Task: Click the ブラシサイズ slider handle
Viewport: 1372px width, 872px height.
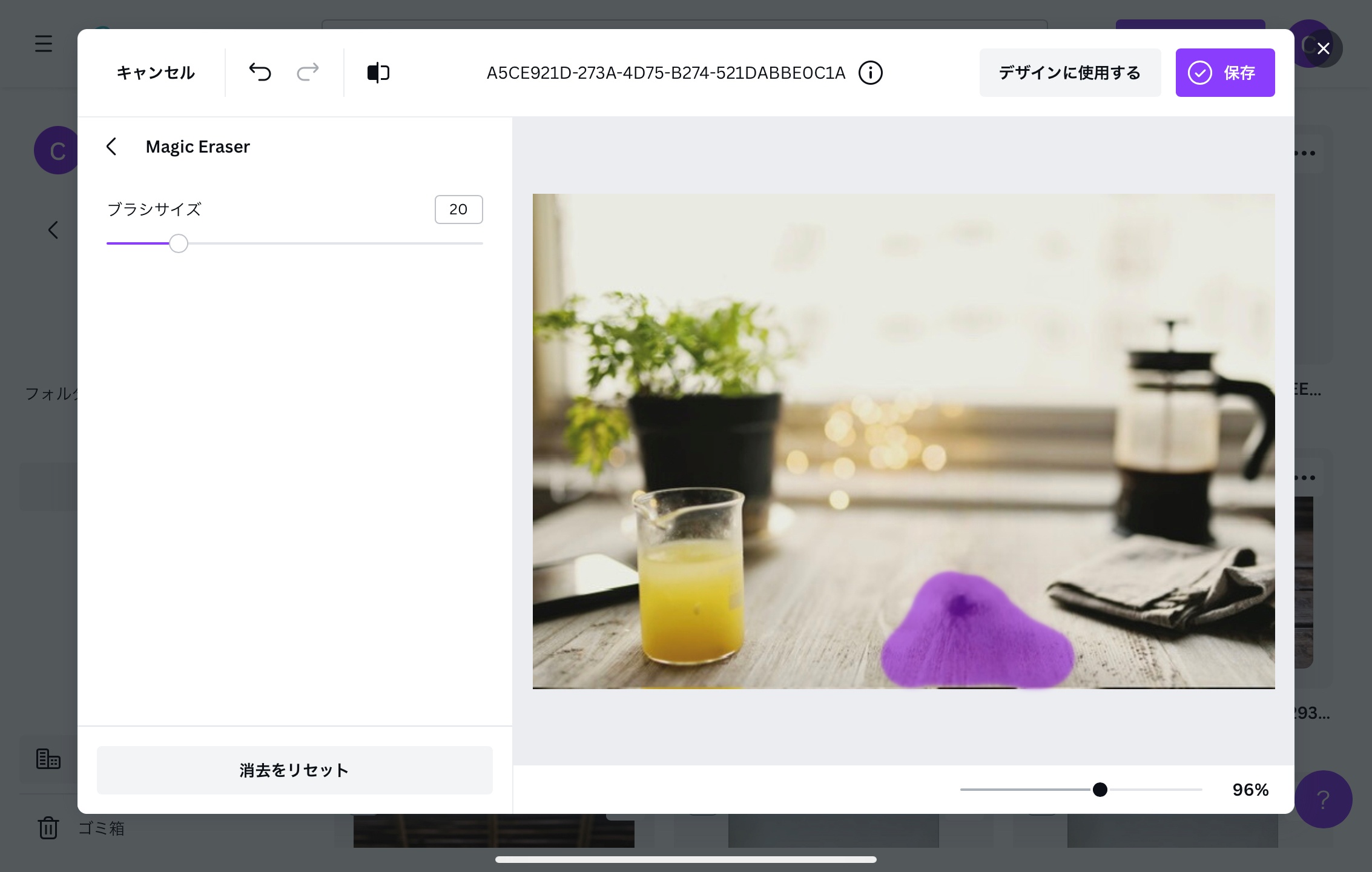Action: point(178,243)
